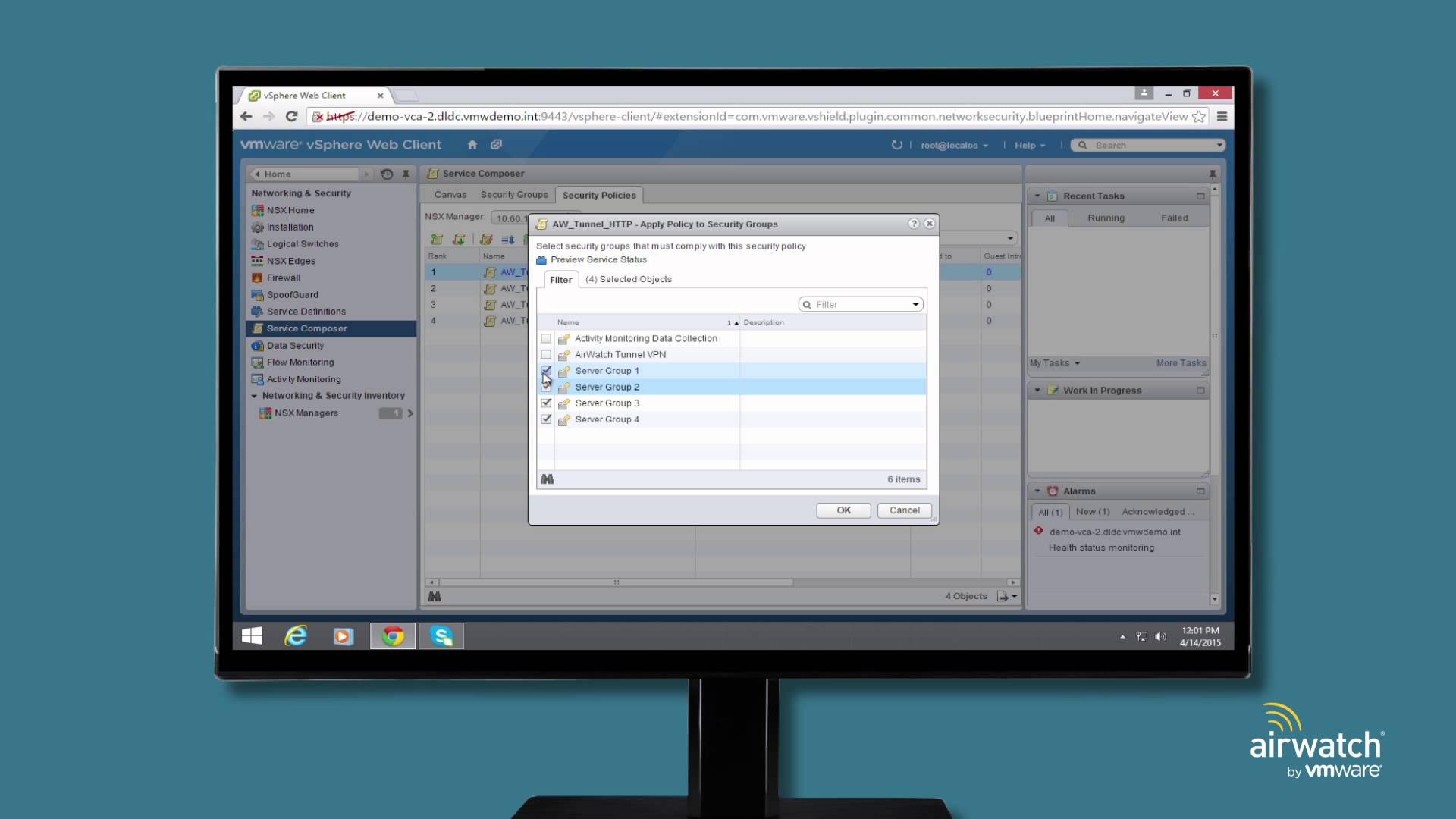
Task: Click the export list icon
Action: click(1006, 597)
